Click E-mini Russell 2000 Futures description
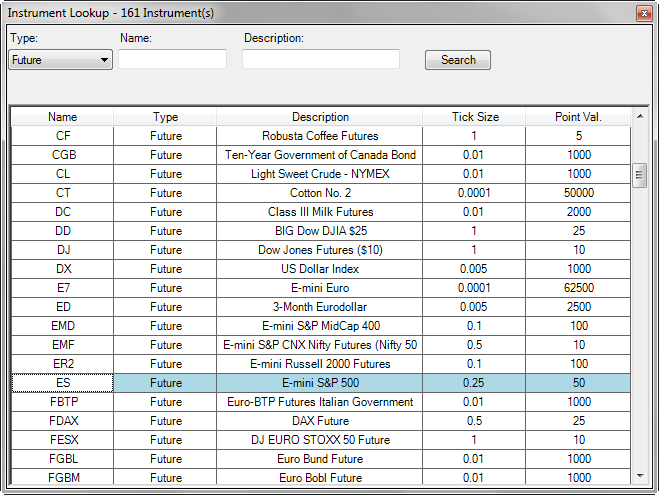 pos(320,364)
